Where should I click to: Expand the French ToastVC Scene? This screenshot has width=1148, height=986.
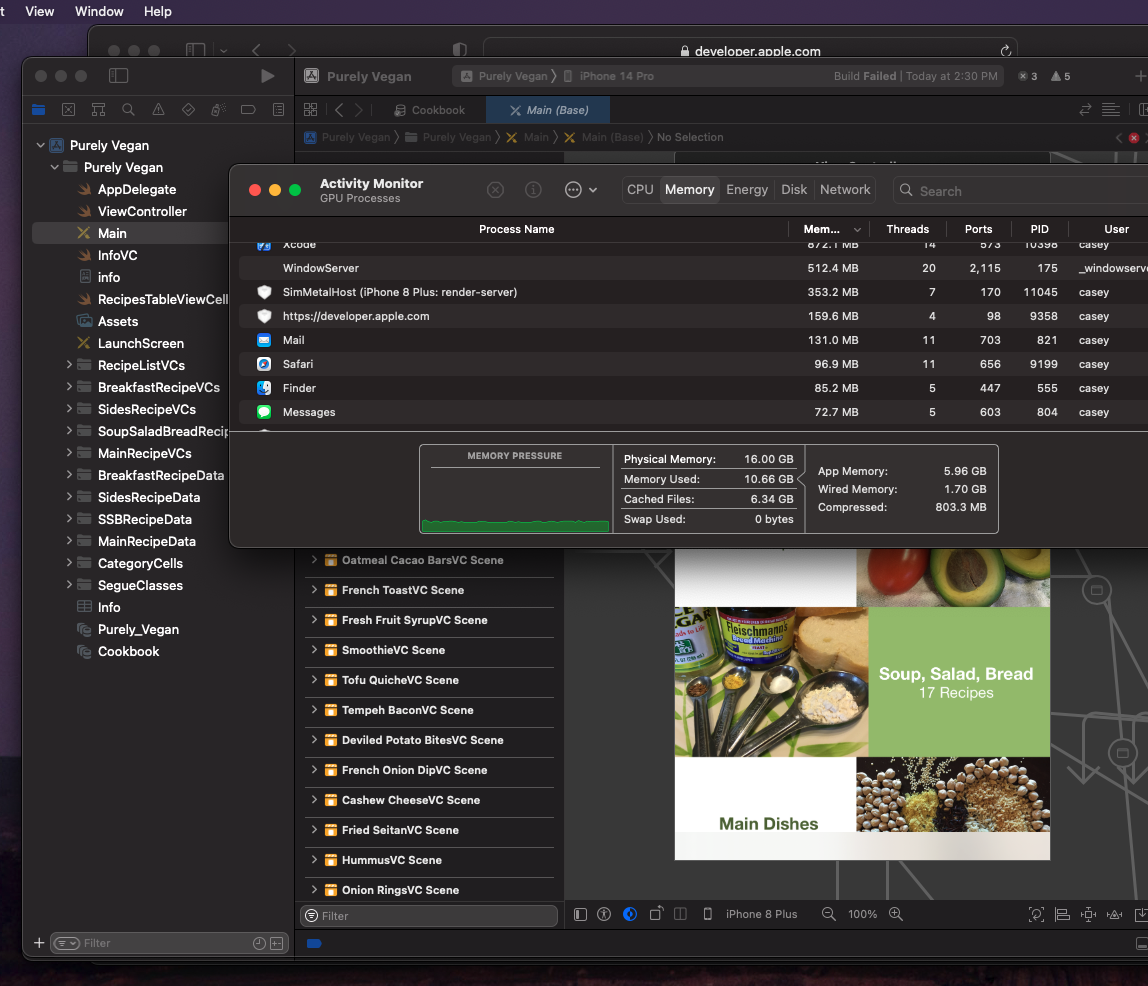click(x=314, y=590)
